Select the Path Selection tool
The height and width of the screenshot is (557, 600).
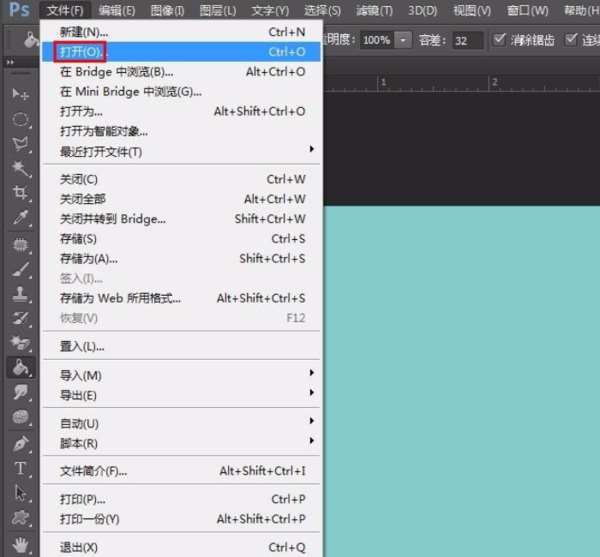(x=20, y=493)
